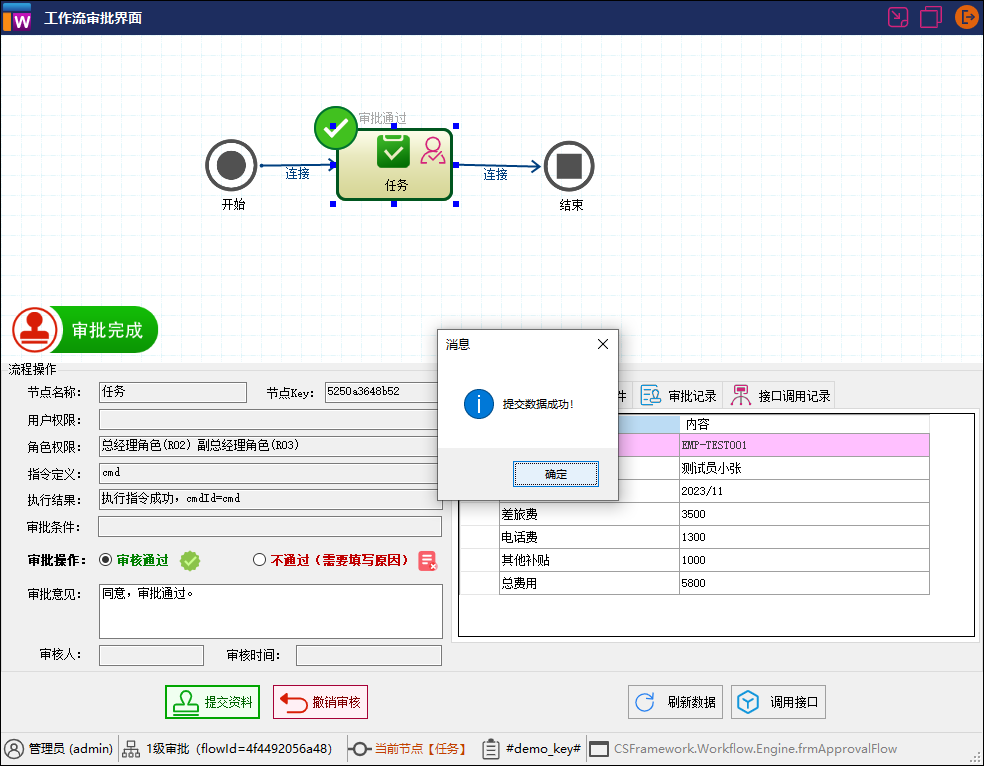The width and height of the screenshot is (984, 766).
Task: Click the overlapping windows icon in title bar
Action: click(x=931, y=17)
